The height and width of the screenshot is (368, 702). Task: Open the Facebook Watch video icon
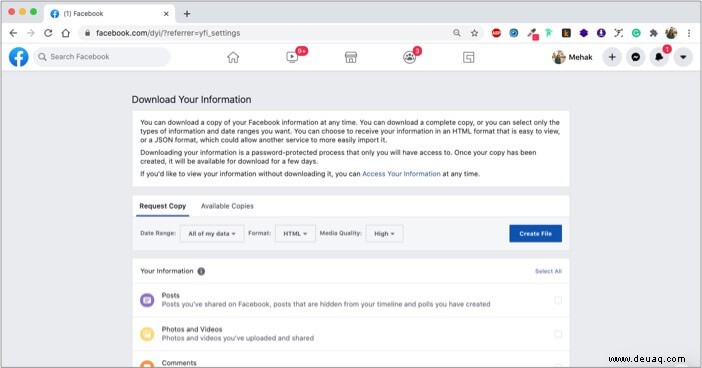pos(292,57)
